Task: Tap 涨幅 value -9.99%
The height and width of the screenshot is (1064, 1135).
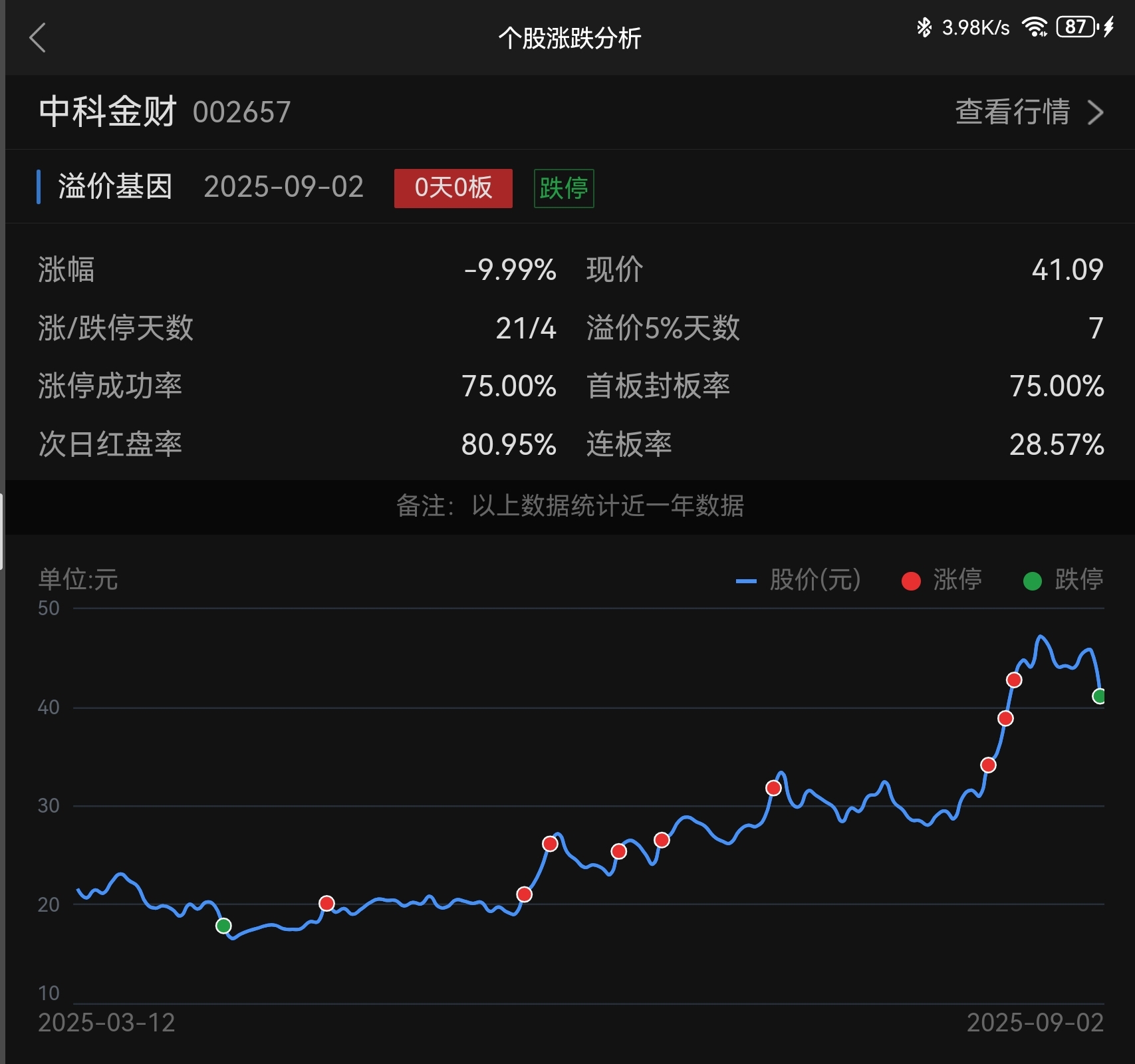Action: click(x=510, y=270)
